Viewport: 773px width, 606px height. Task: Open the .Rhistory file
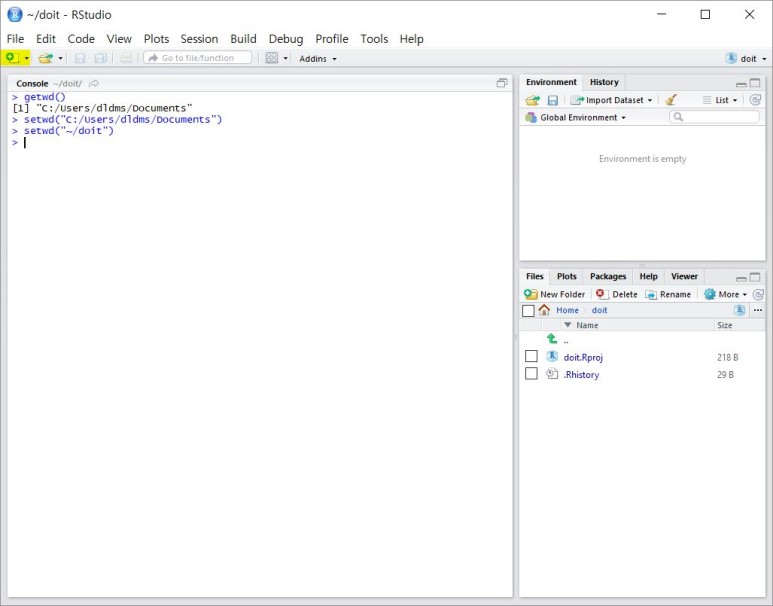pos(581,375)
